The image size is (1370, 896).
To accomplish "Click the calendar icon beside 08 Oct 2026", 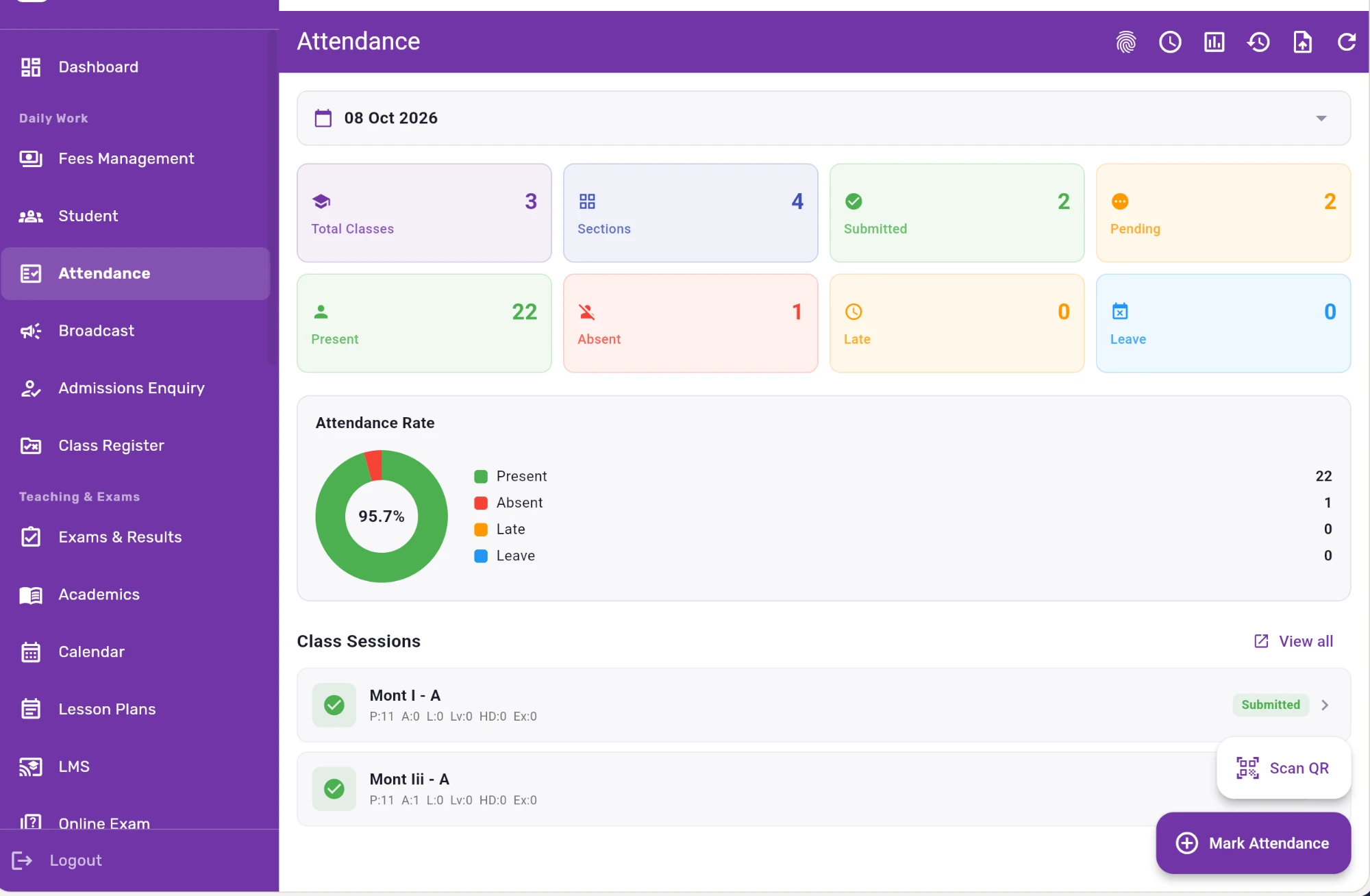I will click(x=323, y=118).
